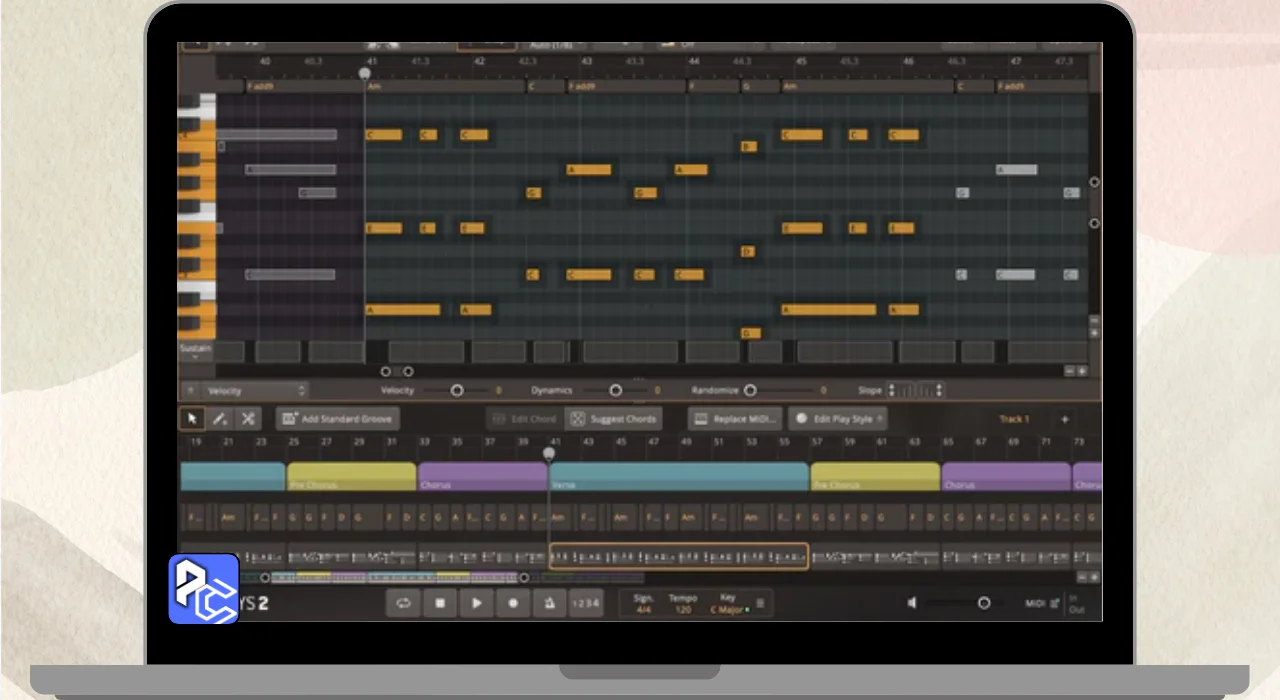Click the volume slider knob
This screenshot has width=1280, height=700.
click(984, 603)
